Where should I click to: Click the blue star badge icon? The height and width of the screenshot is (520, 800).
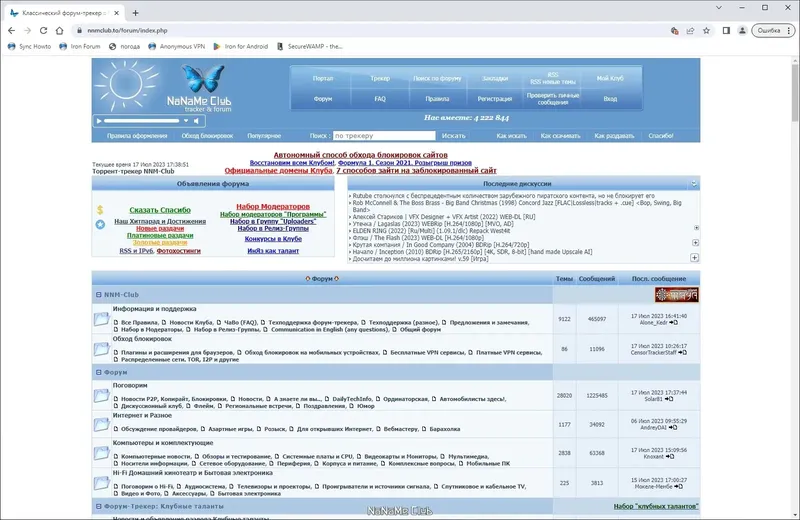pyautogui.click(x=101, y=224)
